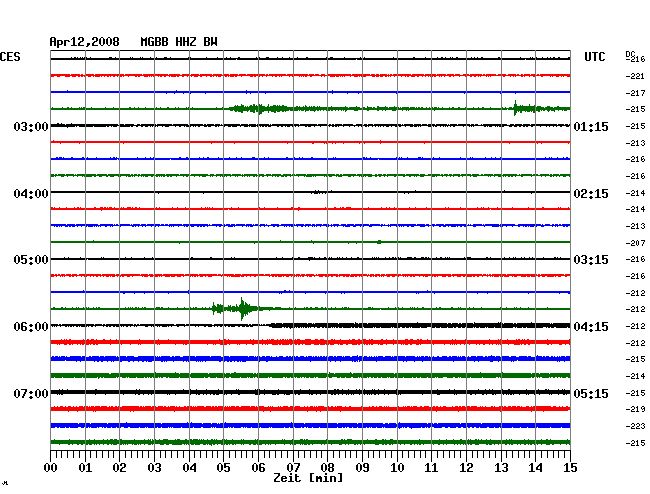Click the 02:15 UTC time label
The image size is (650, 494).
tap(591, 194)
